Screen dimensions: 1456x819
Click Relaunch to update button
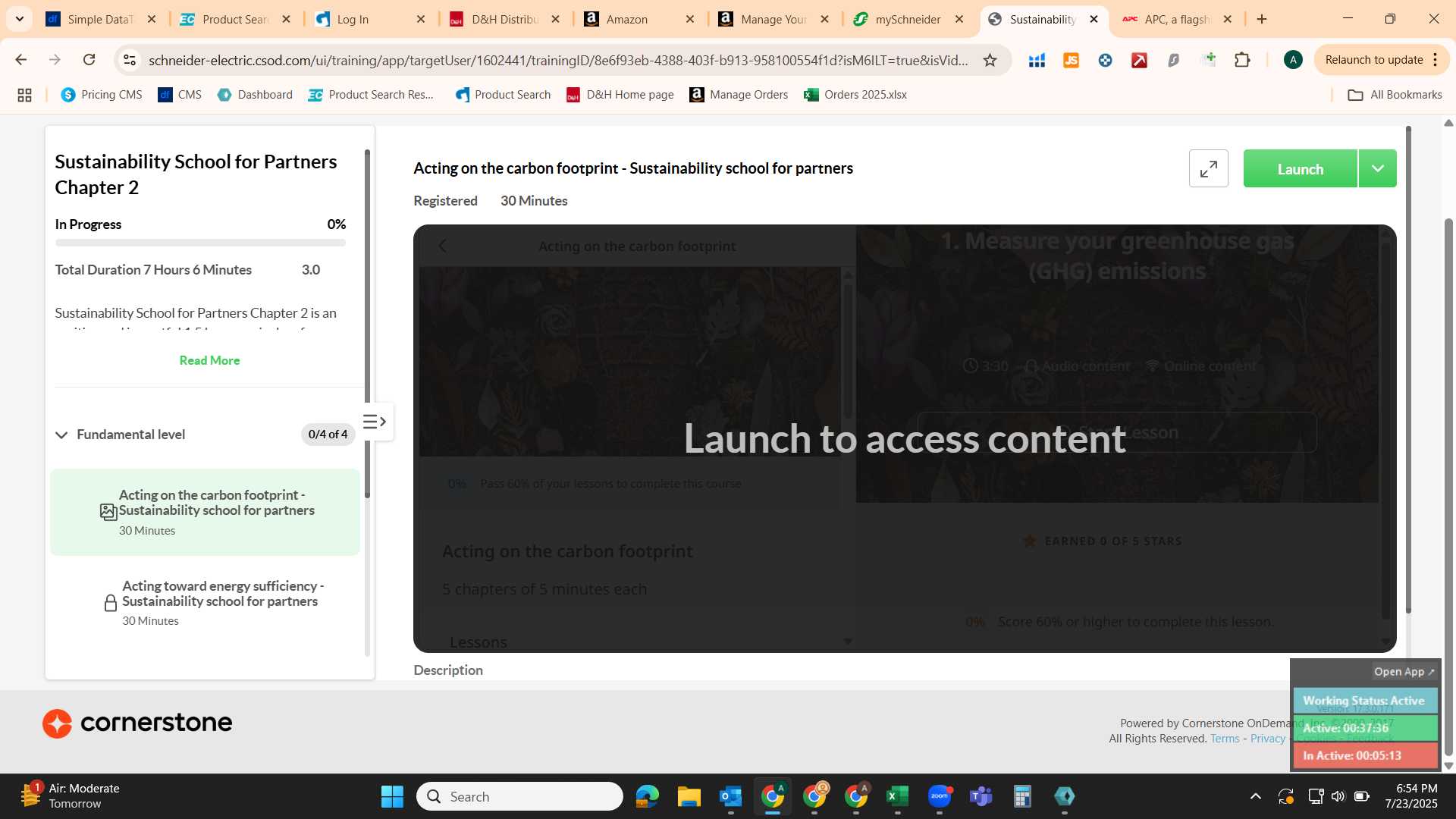pyautogui.click(x=1373, y=60)
